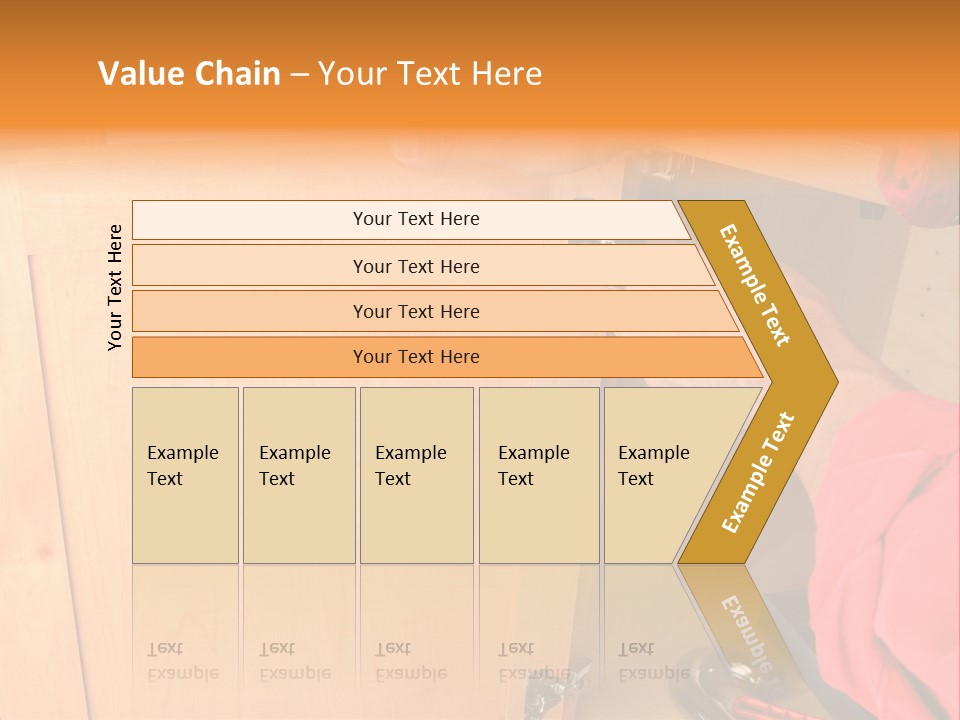Select the third 'Your Text Here' bar

coord(435,311)
